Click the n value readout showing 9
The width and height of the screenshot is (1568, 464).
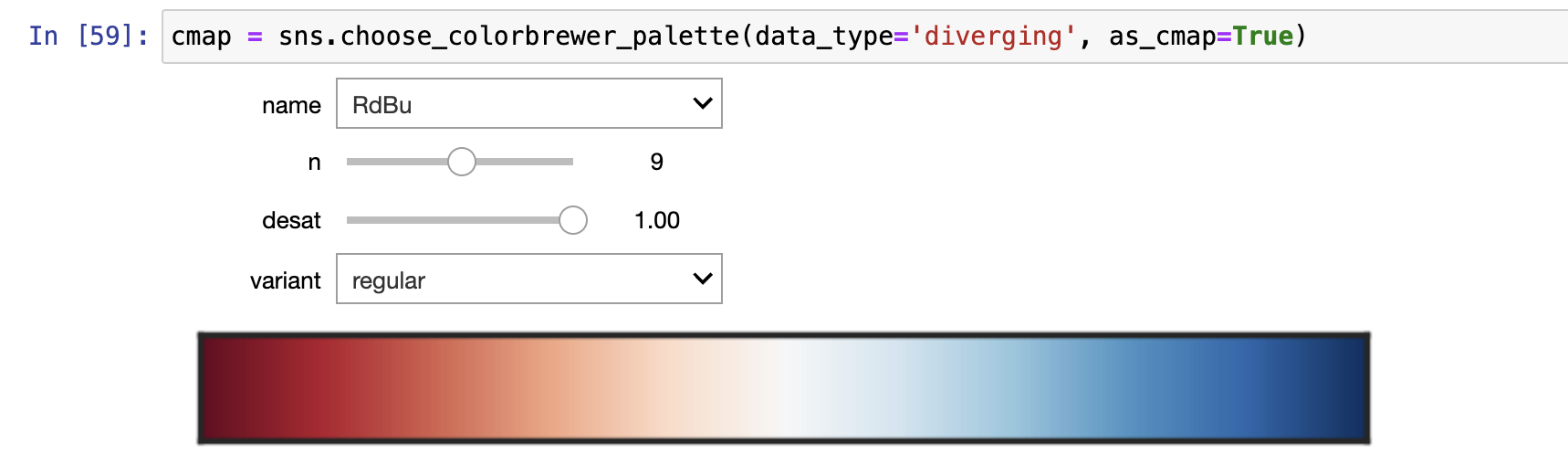[x=656, y=163]
